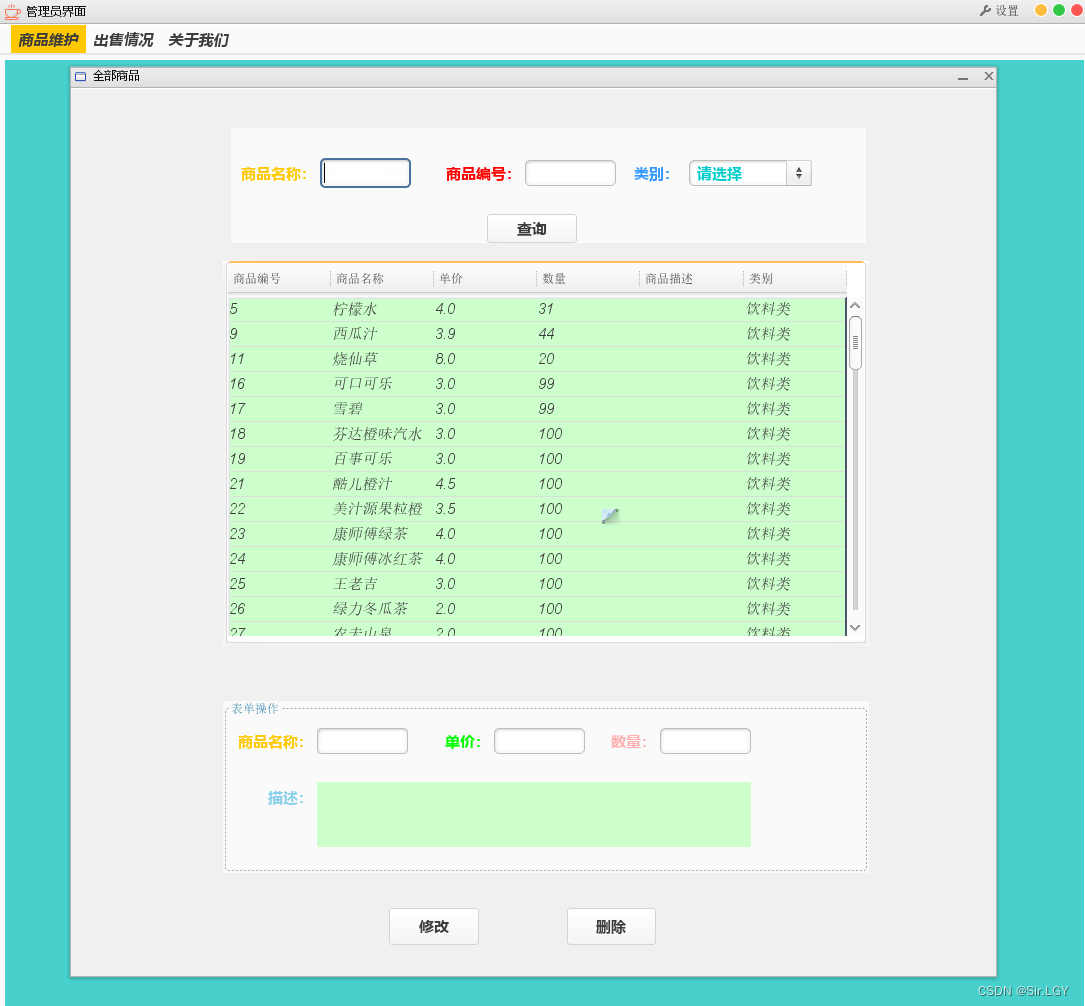Focus the form 单价 input field

pyautogui.click(x=540, y=741)
